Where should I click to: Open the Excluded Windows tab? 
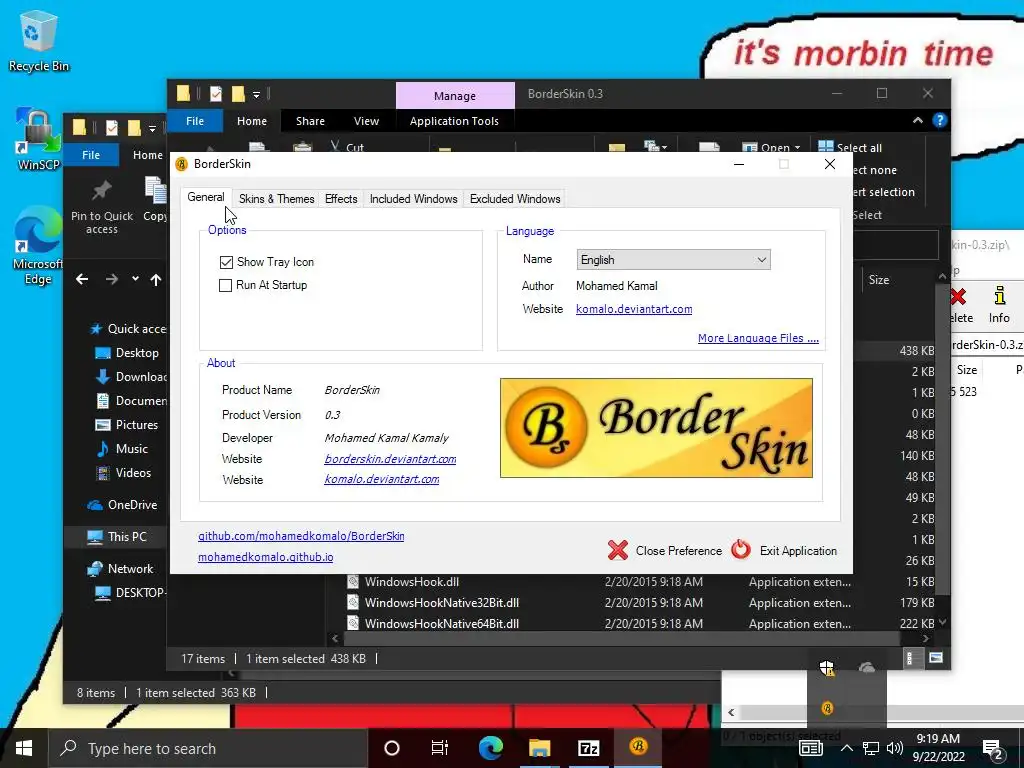(x=515, y=199)
